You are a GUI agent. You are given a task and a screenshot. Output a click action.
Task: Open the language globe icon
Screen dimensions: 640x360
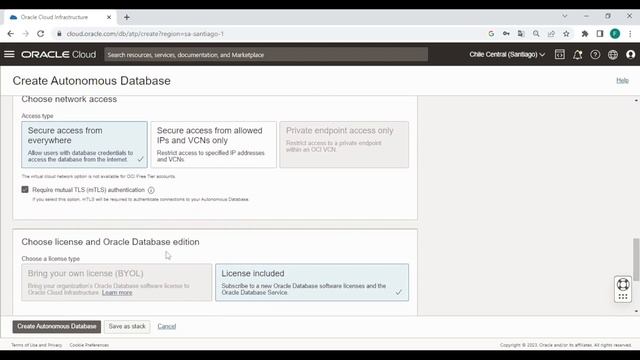point(613,54)
